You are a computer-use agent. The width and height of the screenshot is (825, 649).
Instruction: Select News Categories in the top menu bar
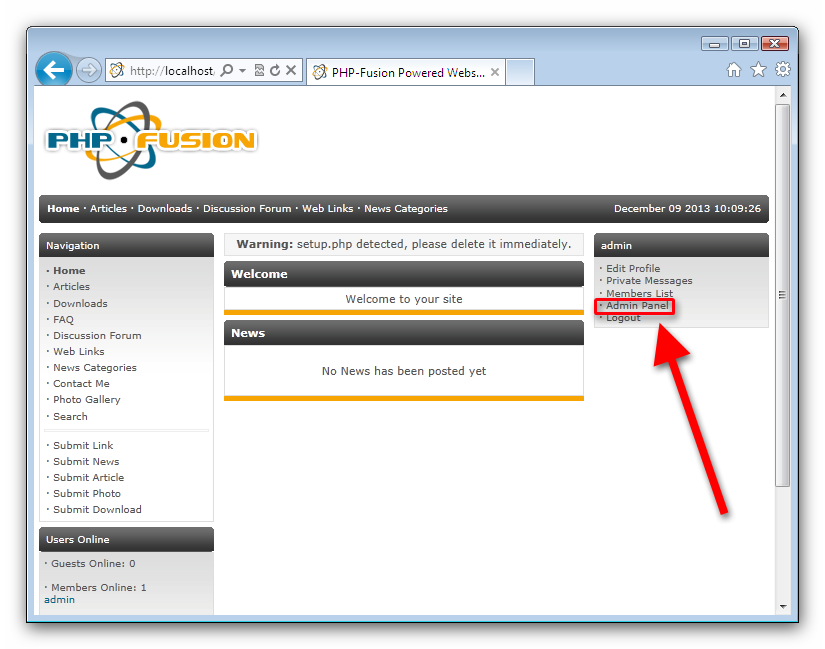405,209
